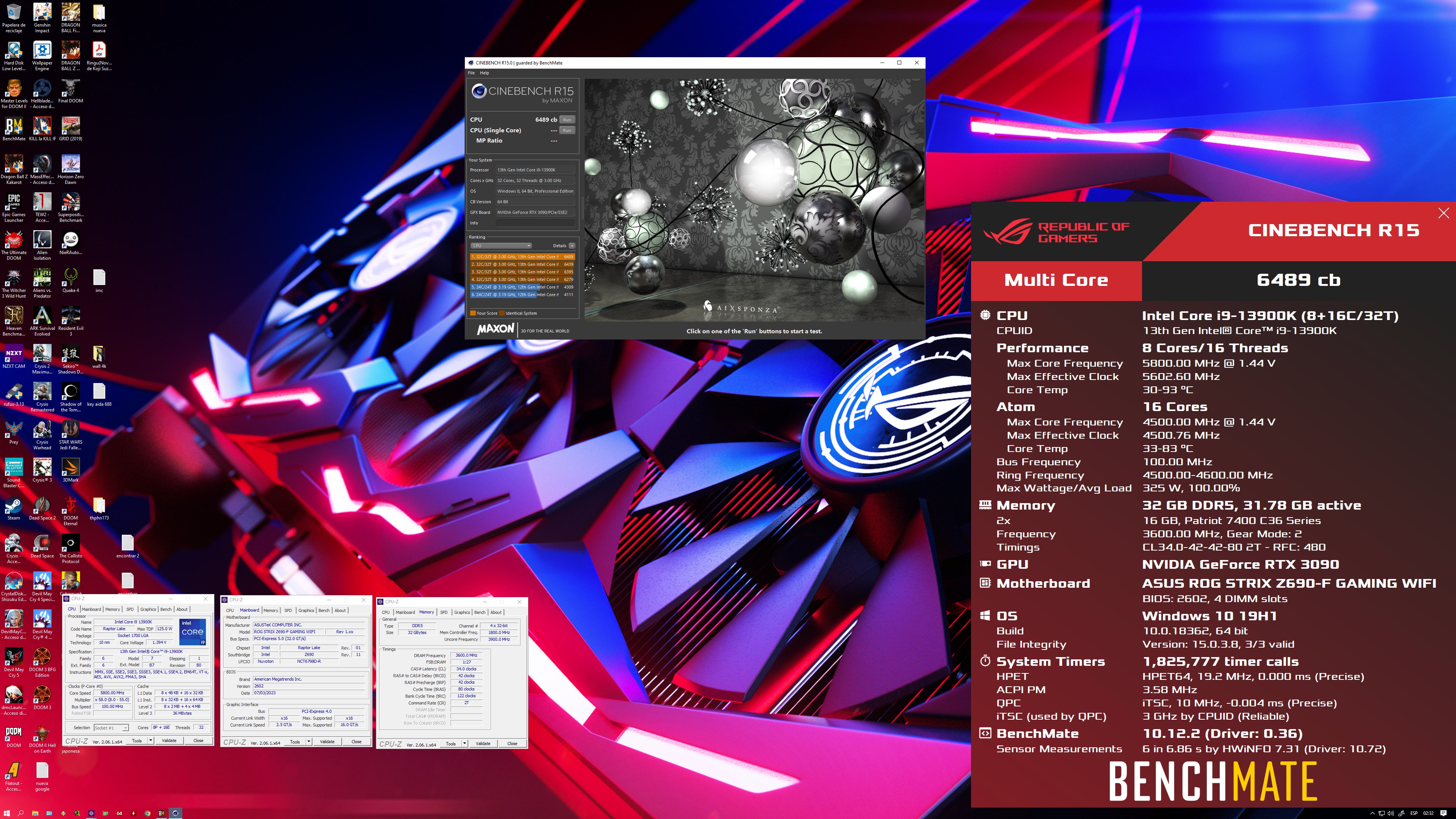Click Tools button in CPU-Z Memory window
Screen dimensions: 1456x819
450,743
